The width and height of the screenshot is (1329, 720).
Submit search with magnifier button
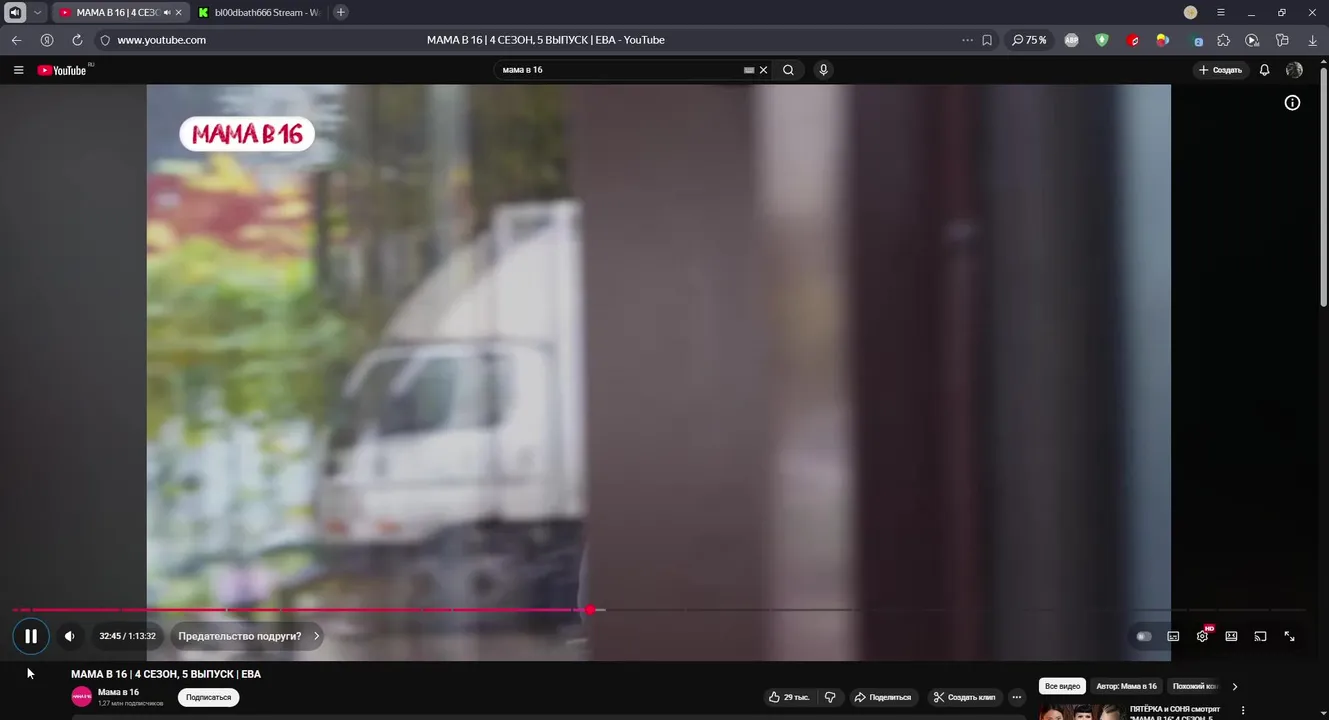[x=788, y=70]
